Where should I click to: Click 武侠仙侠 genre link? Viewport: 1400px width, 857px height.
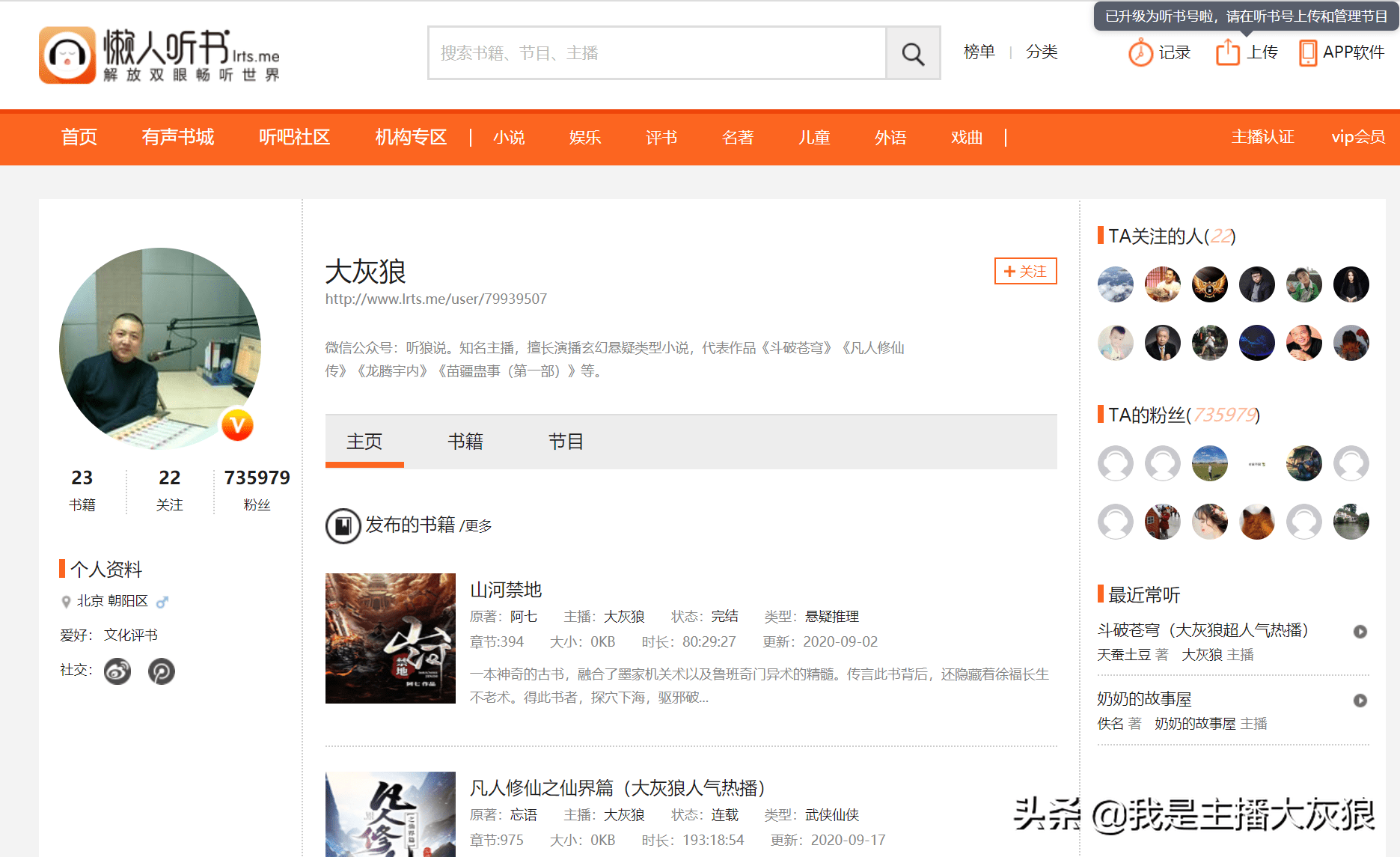(x=832, y=815)
